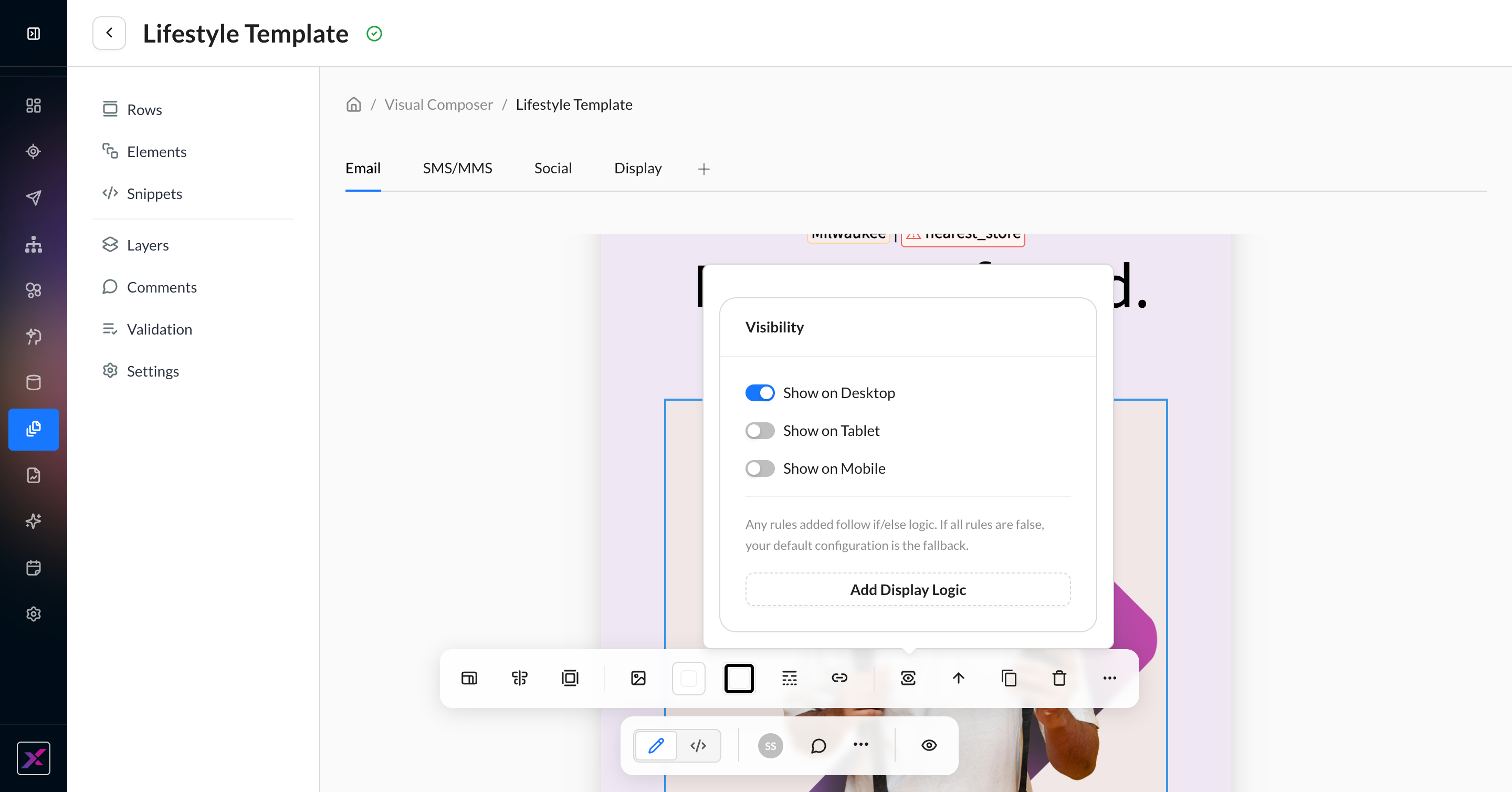Toggle Show on Desktop switch

coord(760,393)
